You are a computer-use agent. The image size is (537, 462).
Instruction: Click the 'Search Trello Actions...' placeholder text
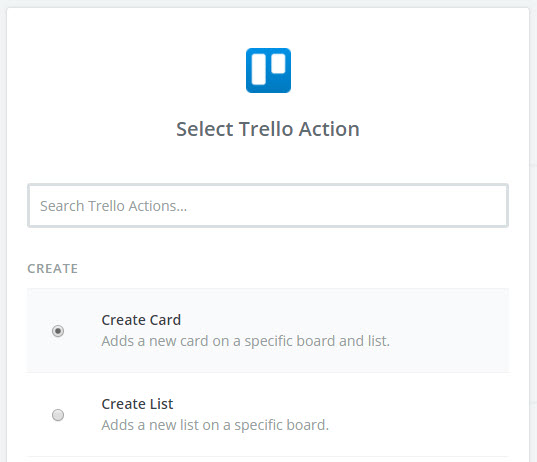[113, 206]
